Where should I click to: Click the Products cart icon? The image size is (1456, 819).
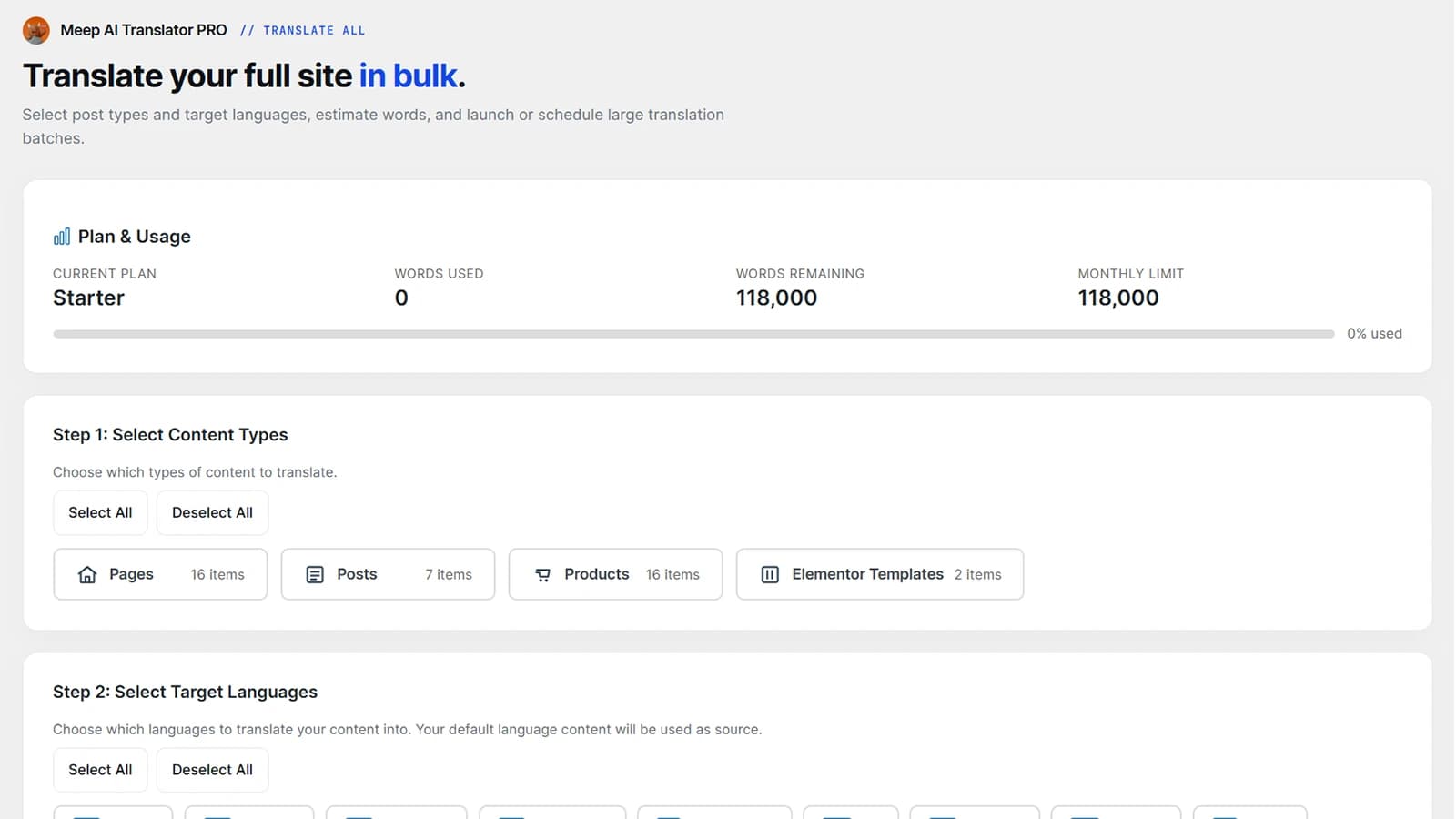click(542, 574)
